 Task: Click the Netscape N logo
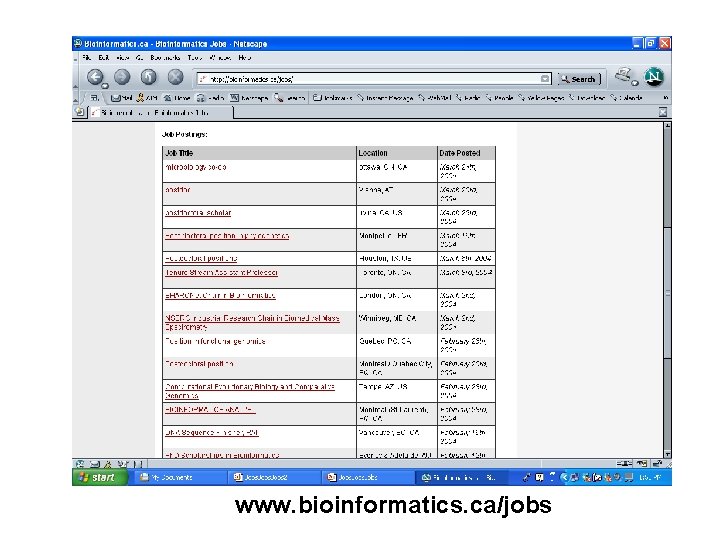(654, 77)
